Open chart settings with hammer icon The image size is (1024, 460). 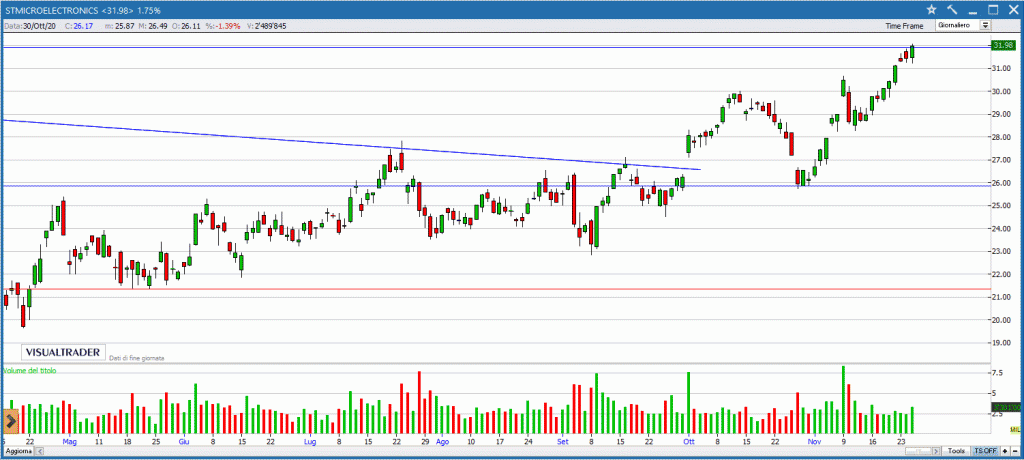tap(952, 9)
